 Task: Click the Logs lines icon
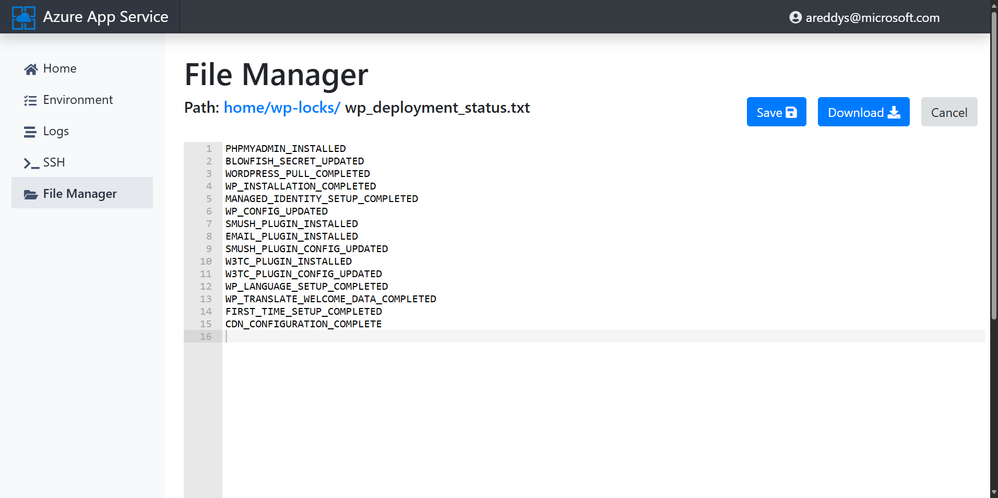point(31,131)
